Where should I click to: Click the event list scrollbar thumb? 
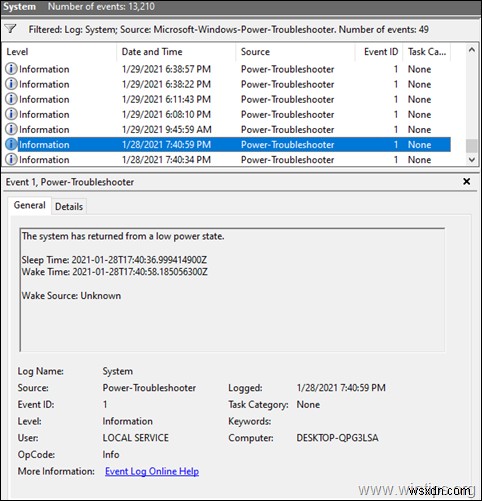point(472,146)
